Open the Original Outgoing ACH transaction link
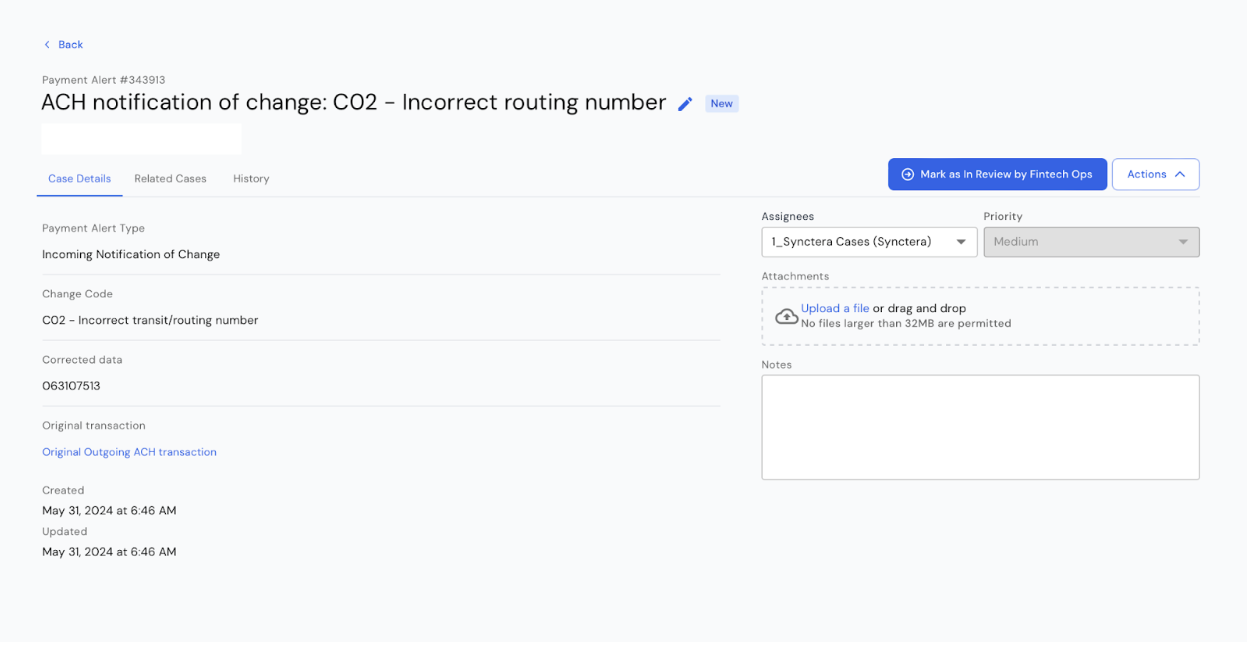The width and height of the screenshot is (1254, 654). tap(129, 452)
